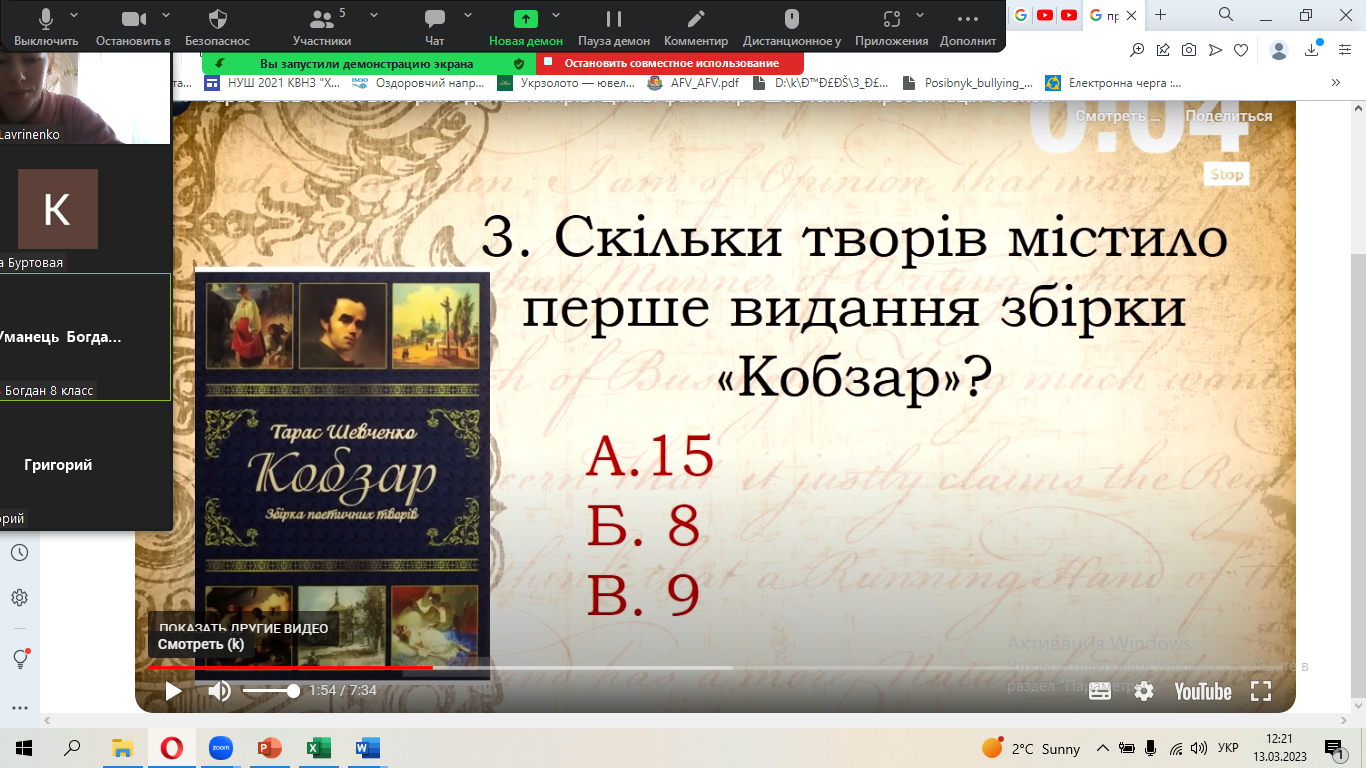The image size is (1366, 768).
Task: Click the green screen sharing status label
Action: 368,63
